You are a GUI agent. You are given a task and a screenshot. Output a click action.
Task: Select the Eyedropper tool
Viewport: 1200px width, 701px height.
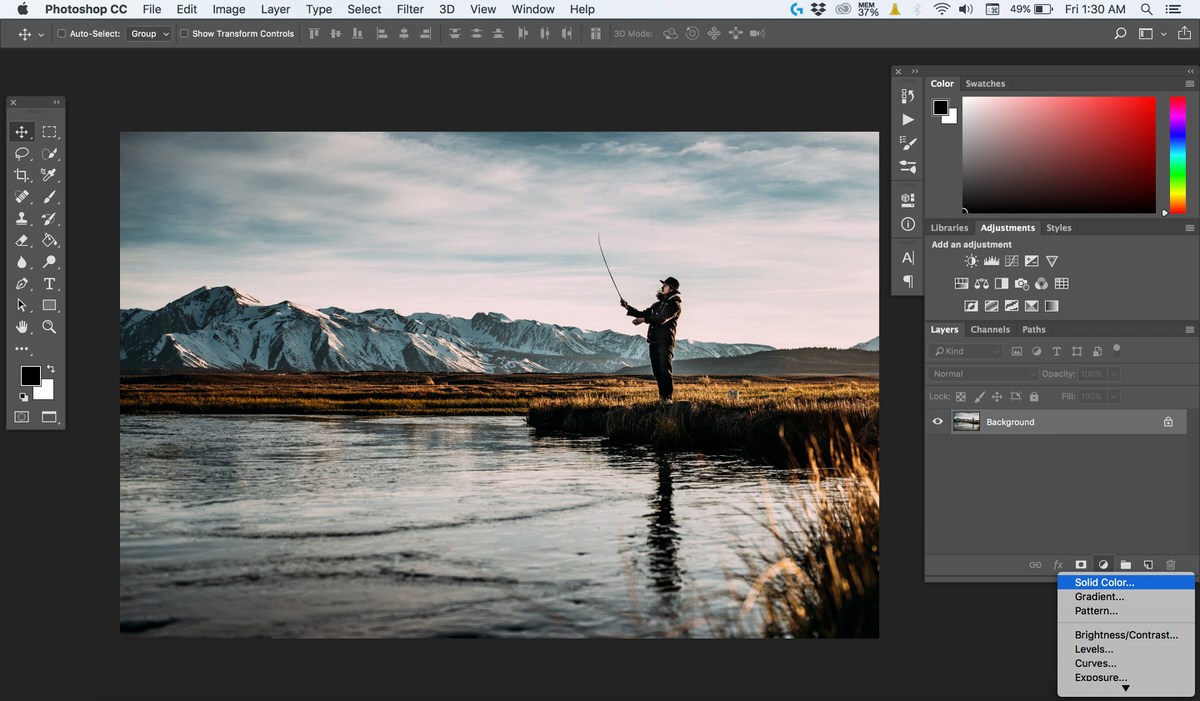click(x=49, y=175)
